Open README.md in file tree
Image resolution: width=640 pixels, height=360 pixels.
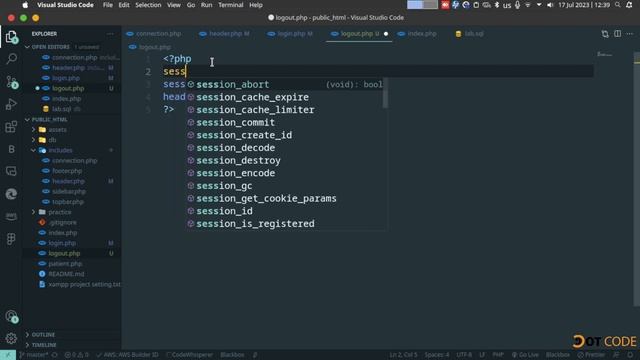coord(66,274)
